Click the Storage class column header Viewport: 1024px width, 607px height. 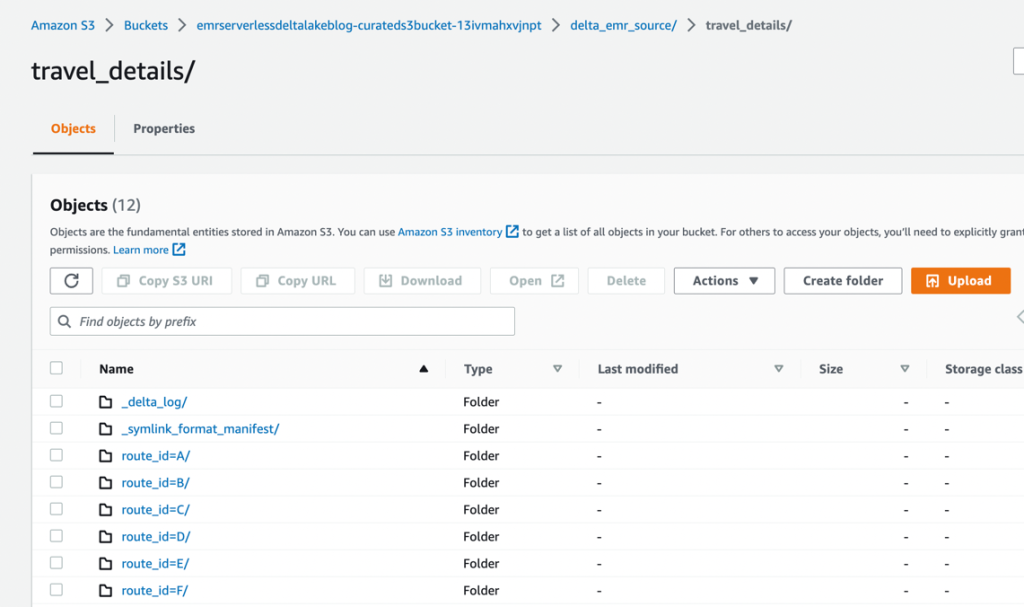[x=983, y=369]
